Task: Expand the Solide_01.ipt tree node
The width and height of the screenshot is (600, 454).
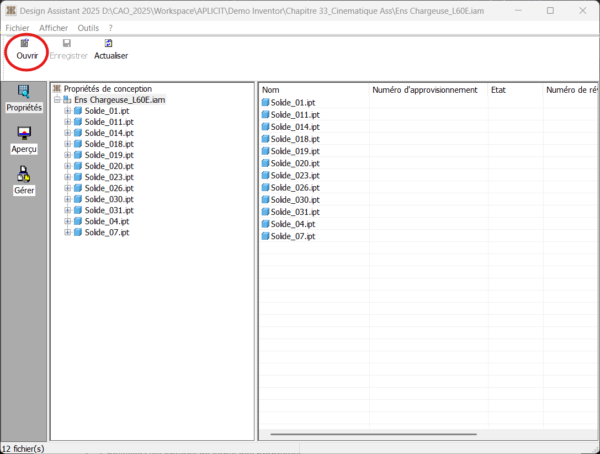Action: (67, 111)
